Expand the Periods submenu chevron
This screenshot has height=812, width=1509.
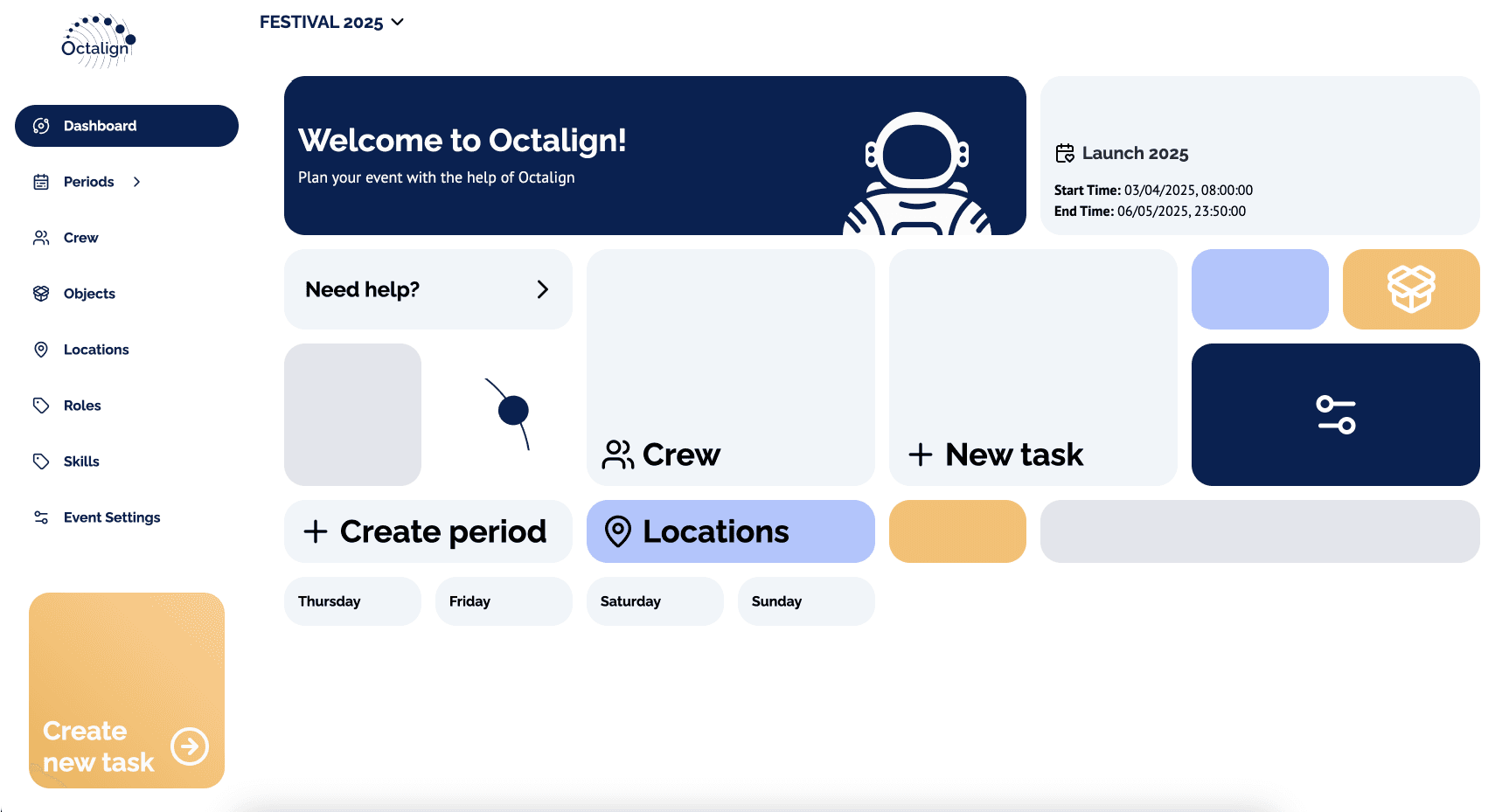tap(136, 182)
